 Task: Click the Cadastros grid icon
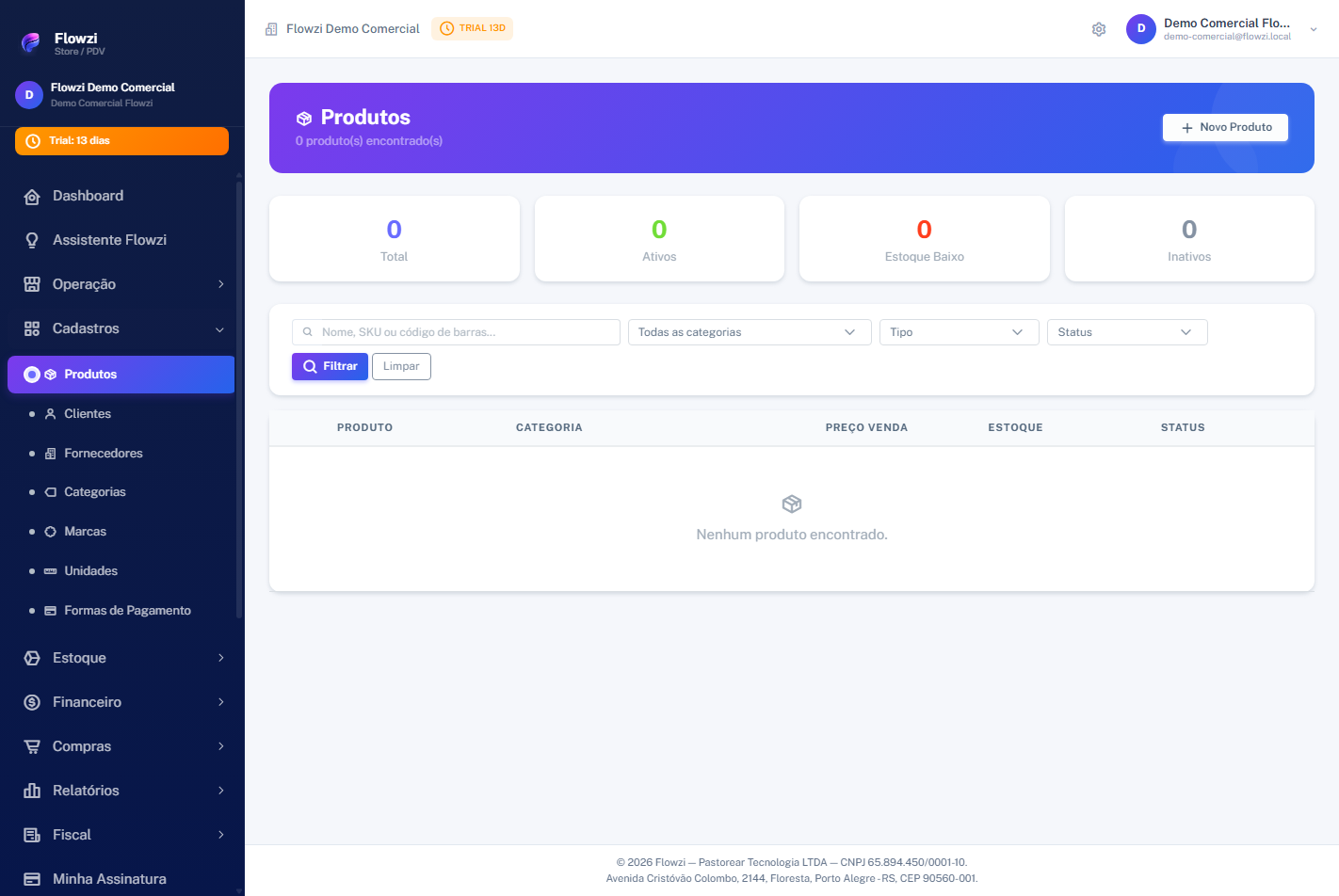[32, 328]
